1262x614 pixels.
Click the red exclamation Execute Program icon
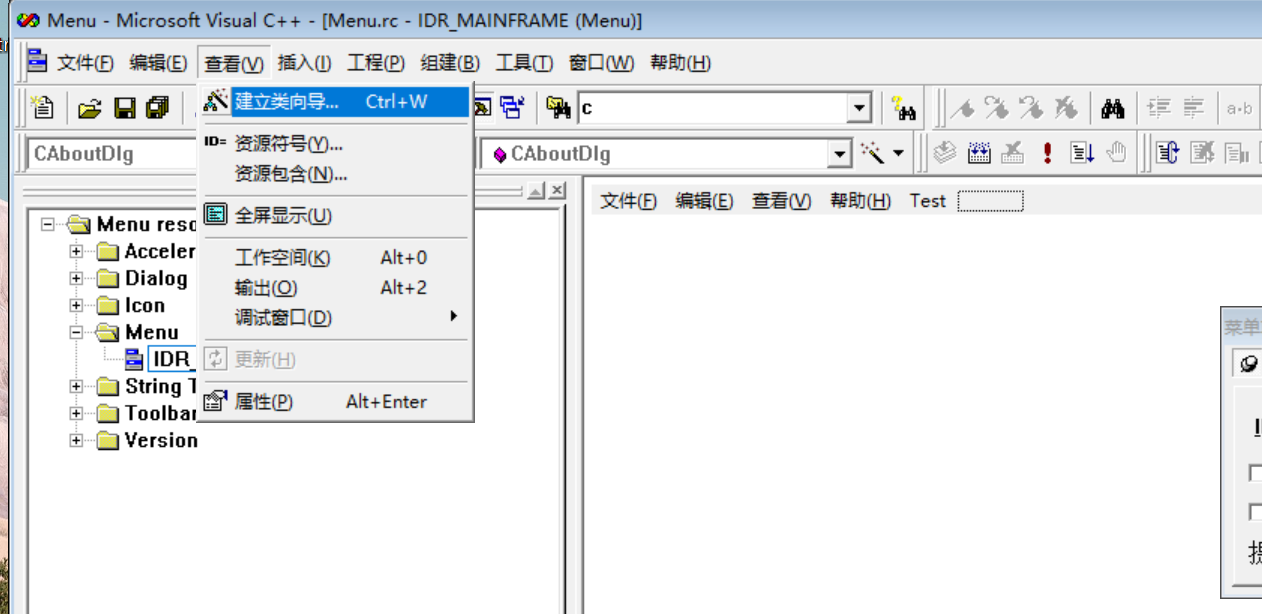tap(1047, 153)
